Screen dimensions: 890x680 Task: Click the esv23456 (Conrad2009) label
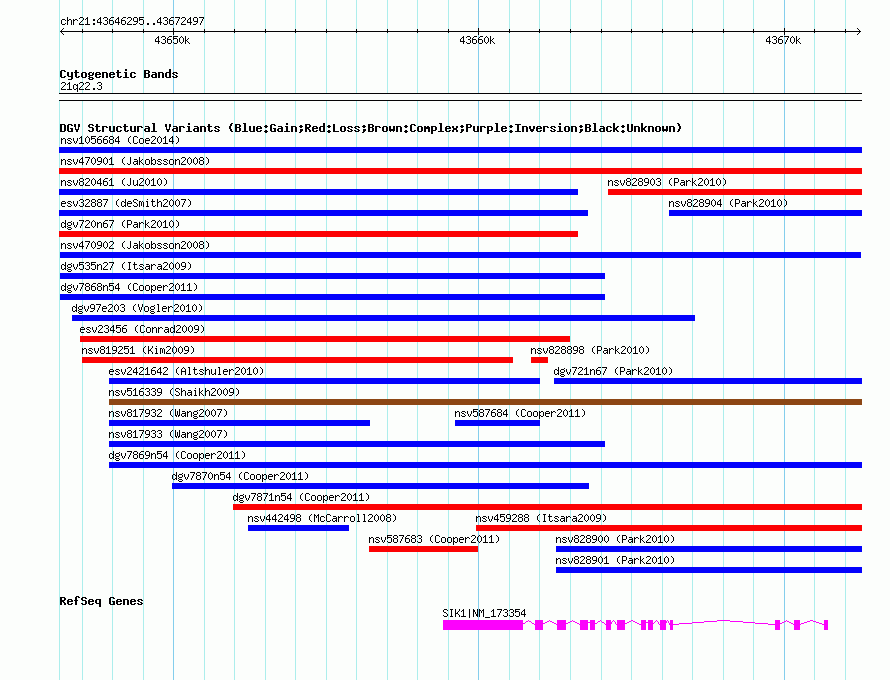pyautogui.click(x=142, y=329)
